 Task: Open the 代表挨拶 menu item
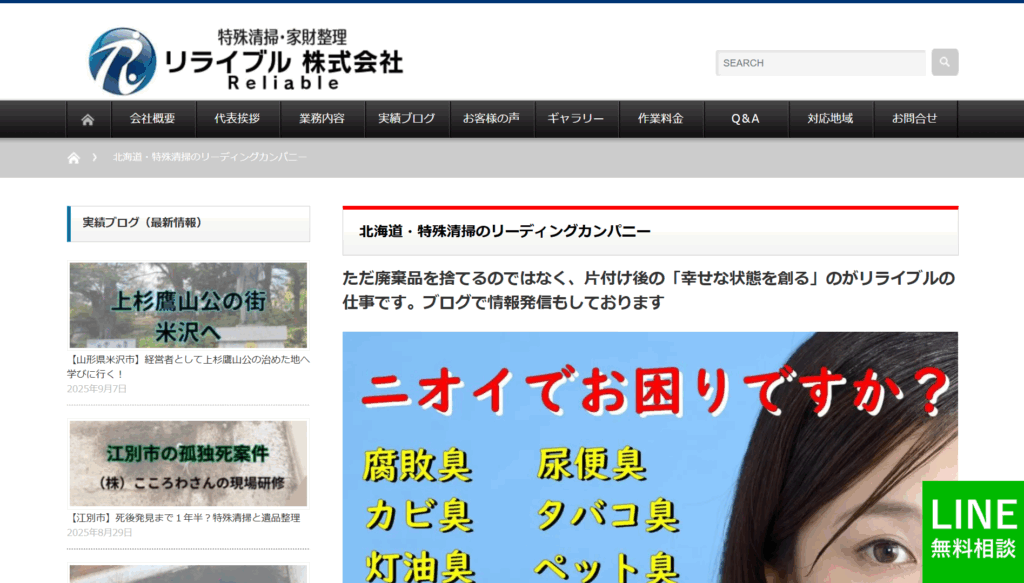(x=237, y=119)
